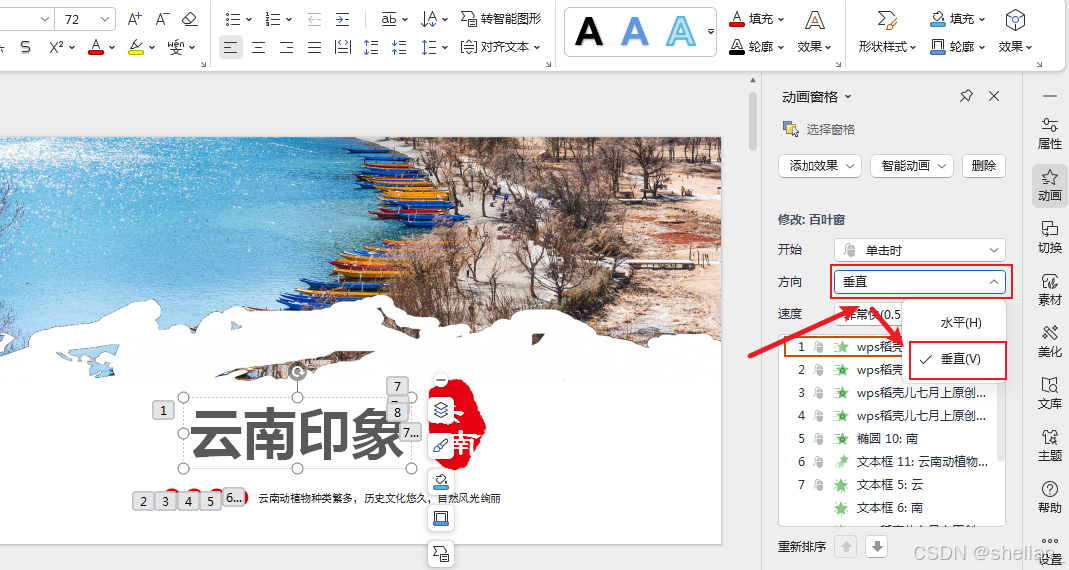The width and height of the screenshot is (1069, 570).
Task: Apply solid blue text style preset
Action: click(635, 31)
